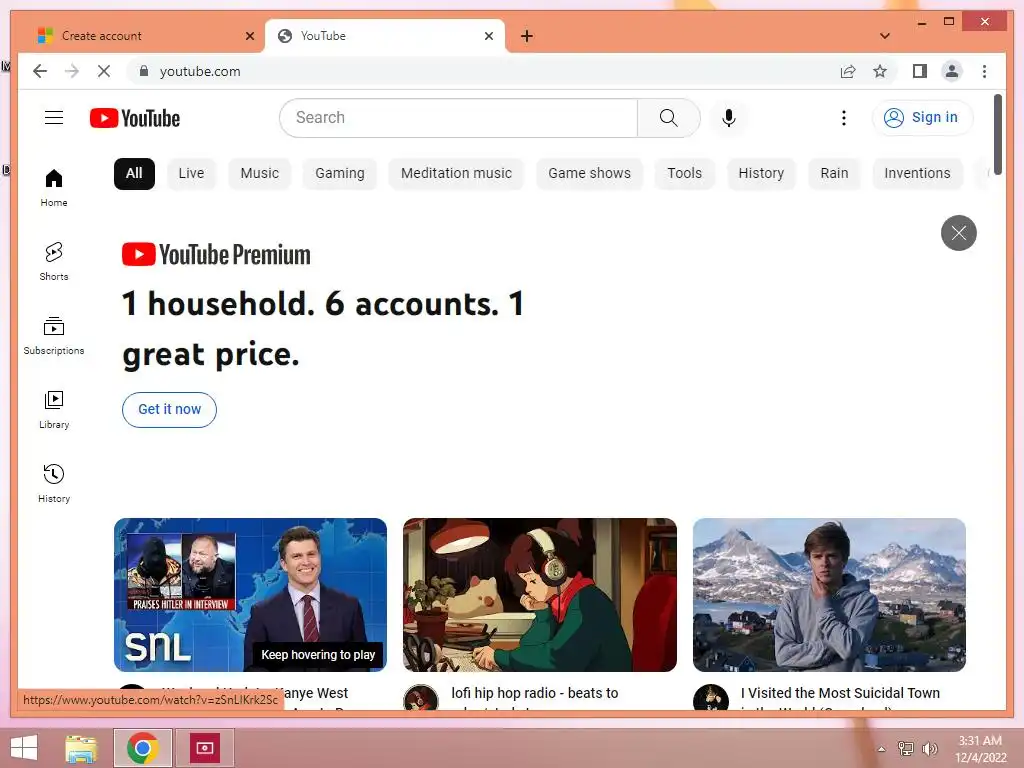Show hidden system tray icons
Image resolution: width=1024 pixels, height=768 pixels.
tap(881, 749)
